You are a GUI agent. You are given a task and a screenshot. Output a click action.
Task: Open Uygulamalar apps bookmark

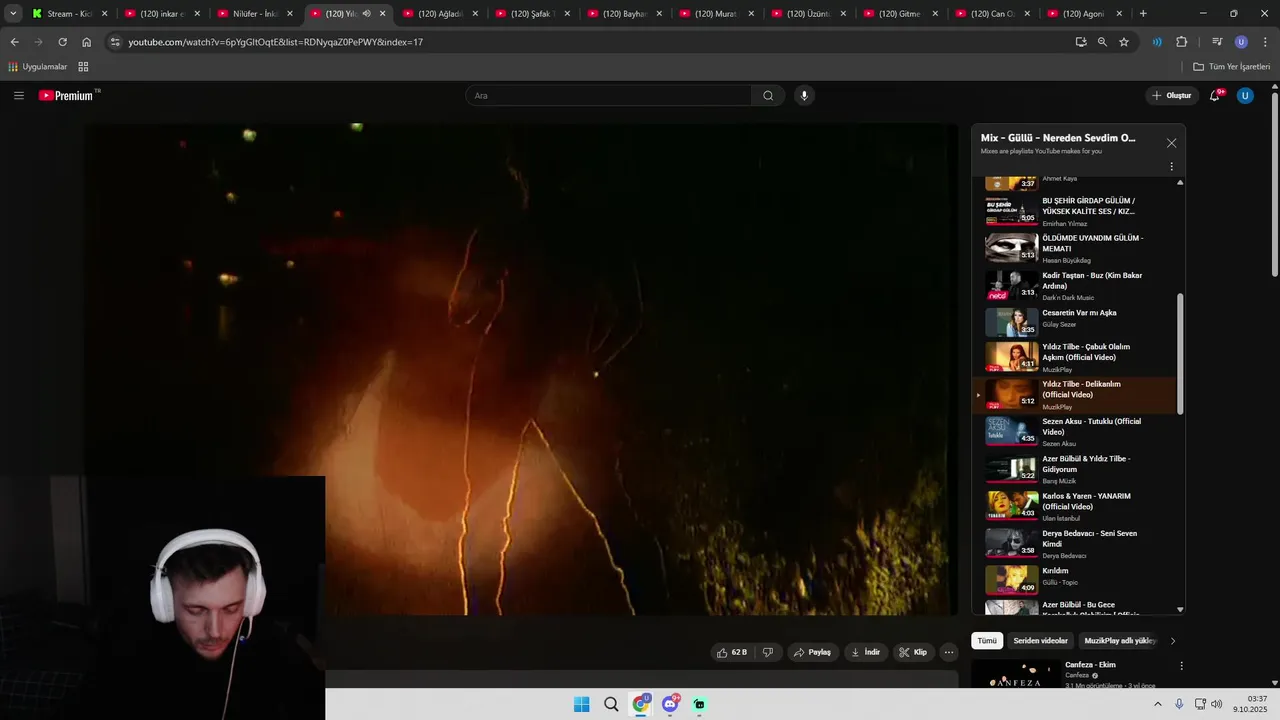(x=37, y=67)
